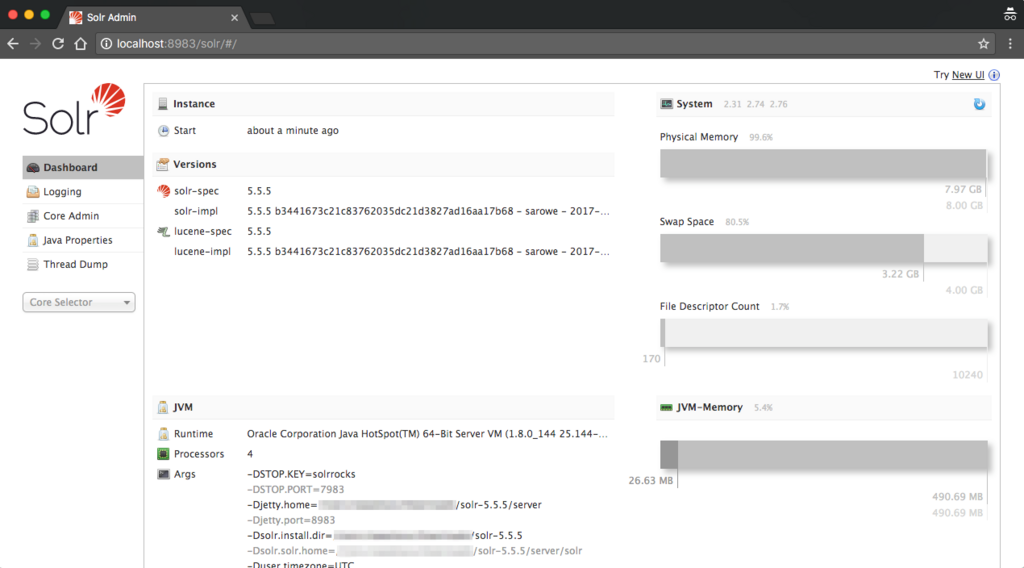Click the JVM-Memory chip icon
1024x568 pixels.
coord(666,407)
